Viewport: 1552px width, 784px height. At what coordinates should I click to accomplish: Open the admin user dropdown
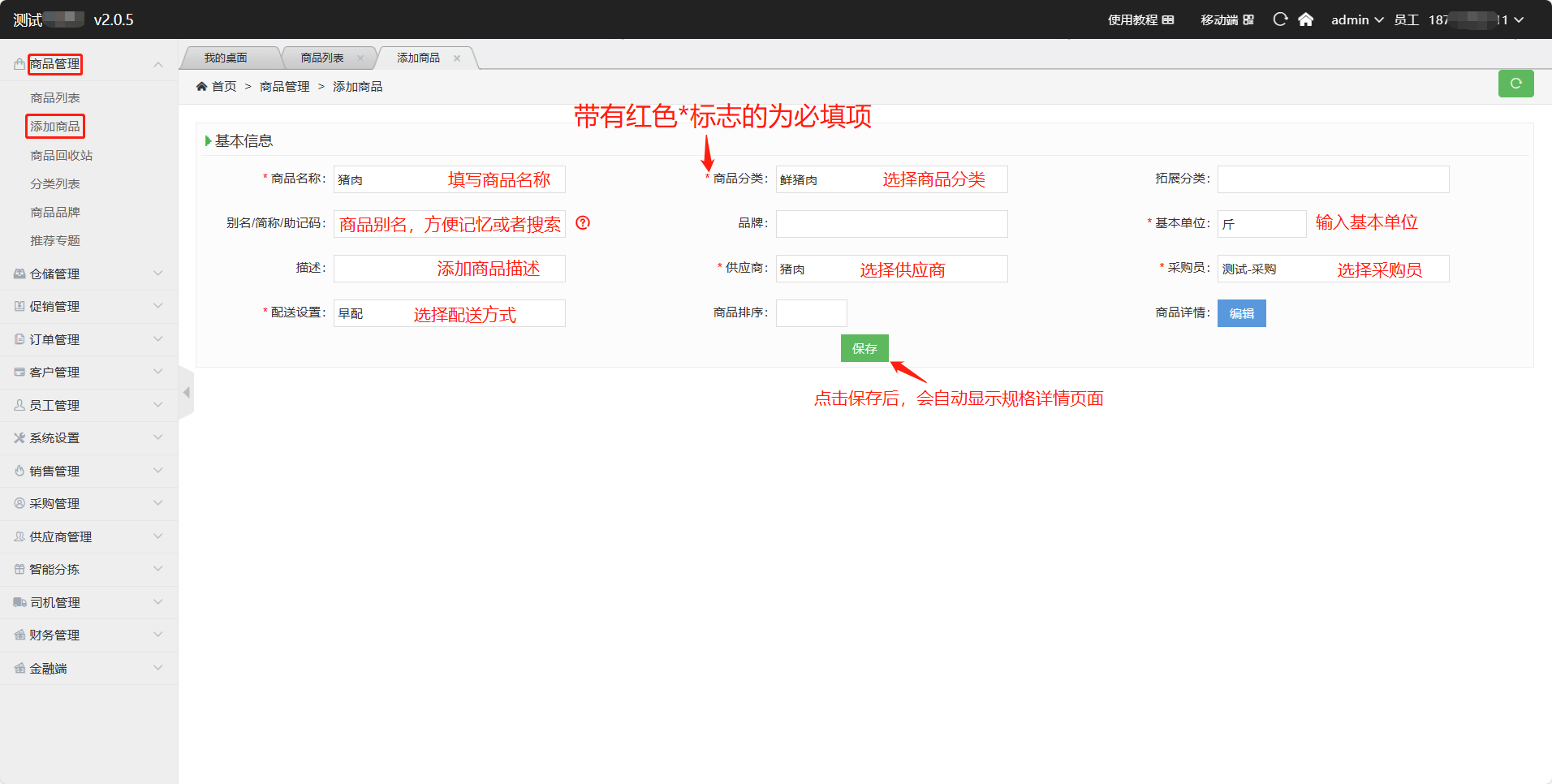pos(1356,19)
